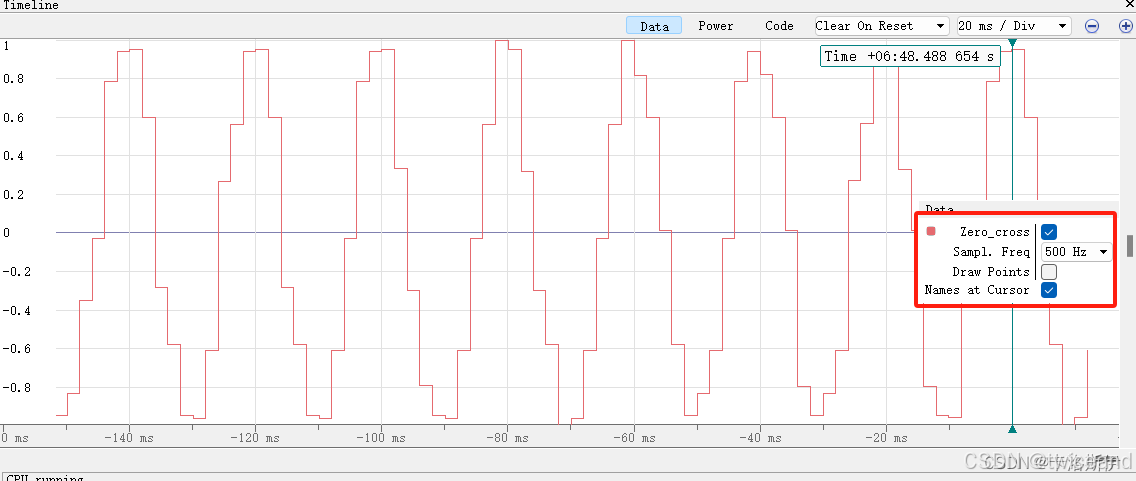Image resolution: width=1136 pixels, height=481 pixels.
Task: Click the -80 ms axis label
Action: 507,438
